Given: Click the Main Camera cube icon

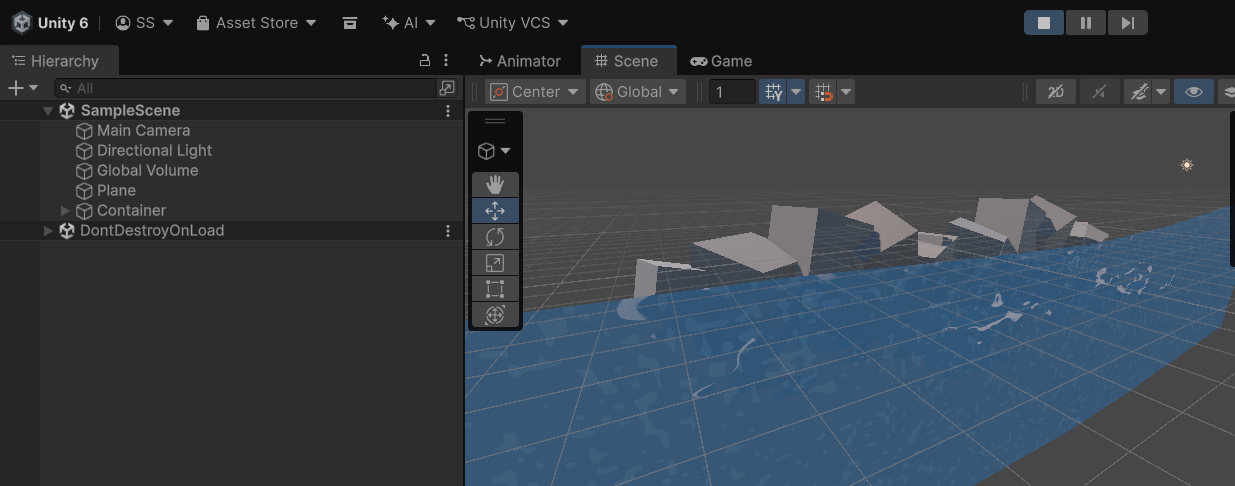Looking at the screenshot, I should tap(85, 131).
